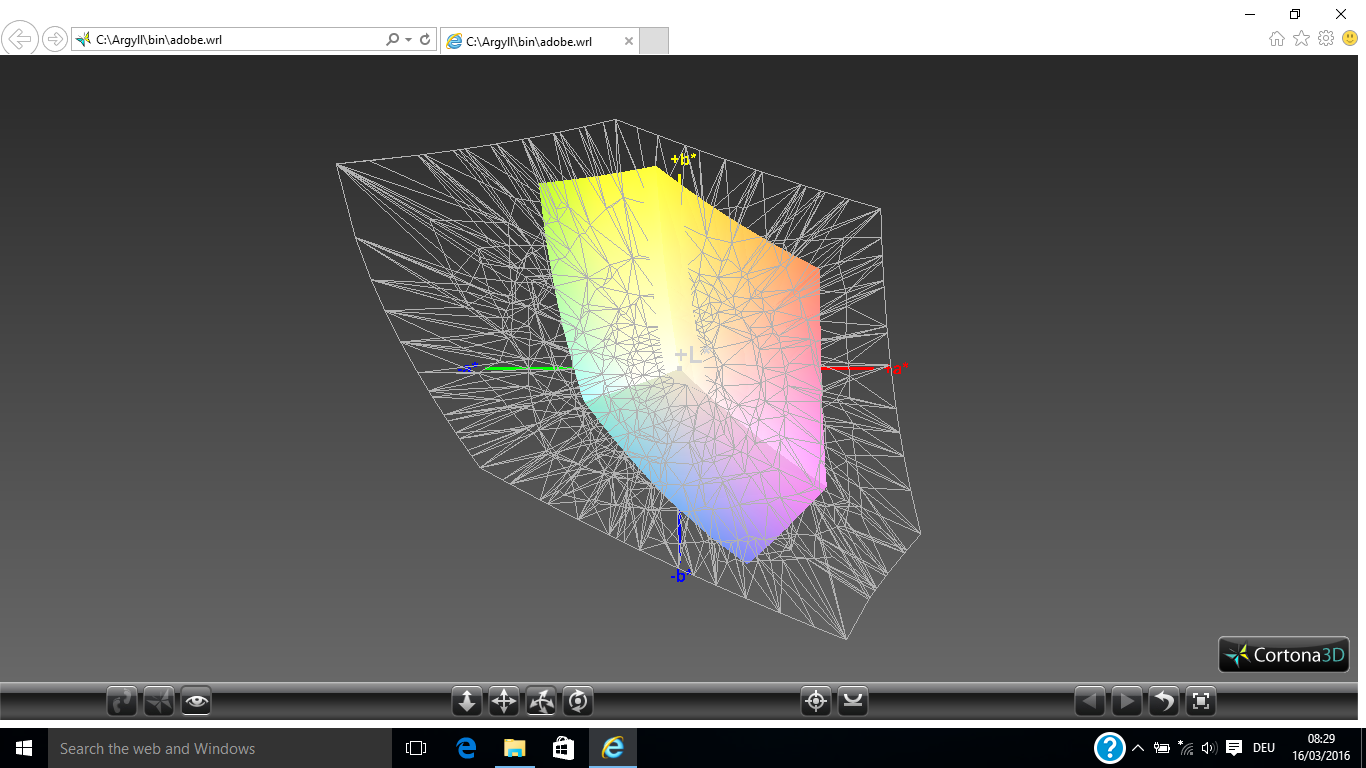Open the Action Center notifications icon

1234,748
